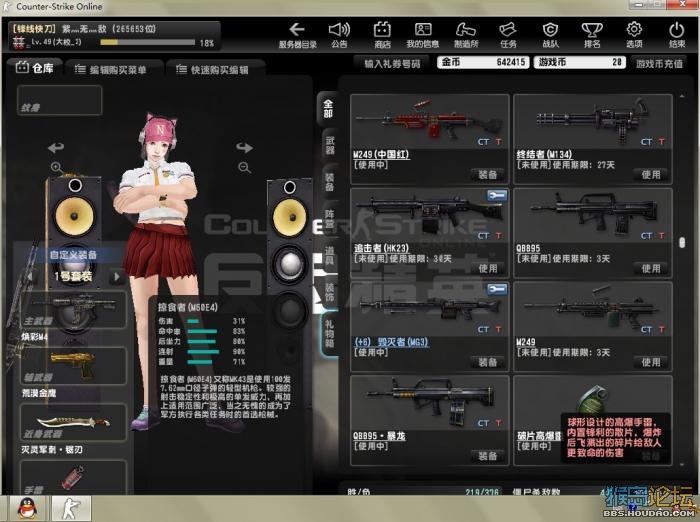Click 装备 button for QB895·暴龙
Screen dimensions: 700x522
pos(488,456)
